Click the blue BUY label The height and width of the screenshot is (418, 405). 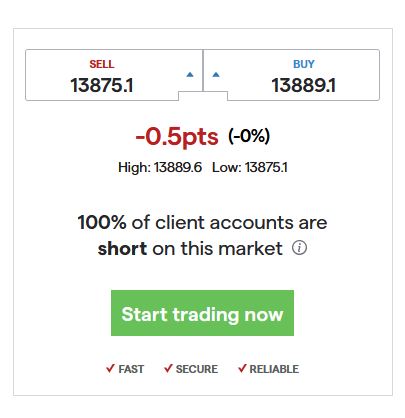tap(304, 64)
